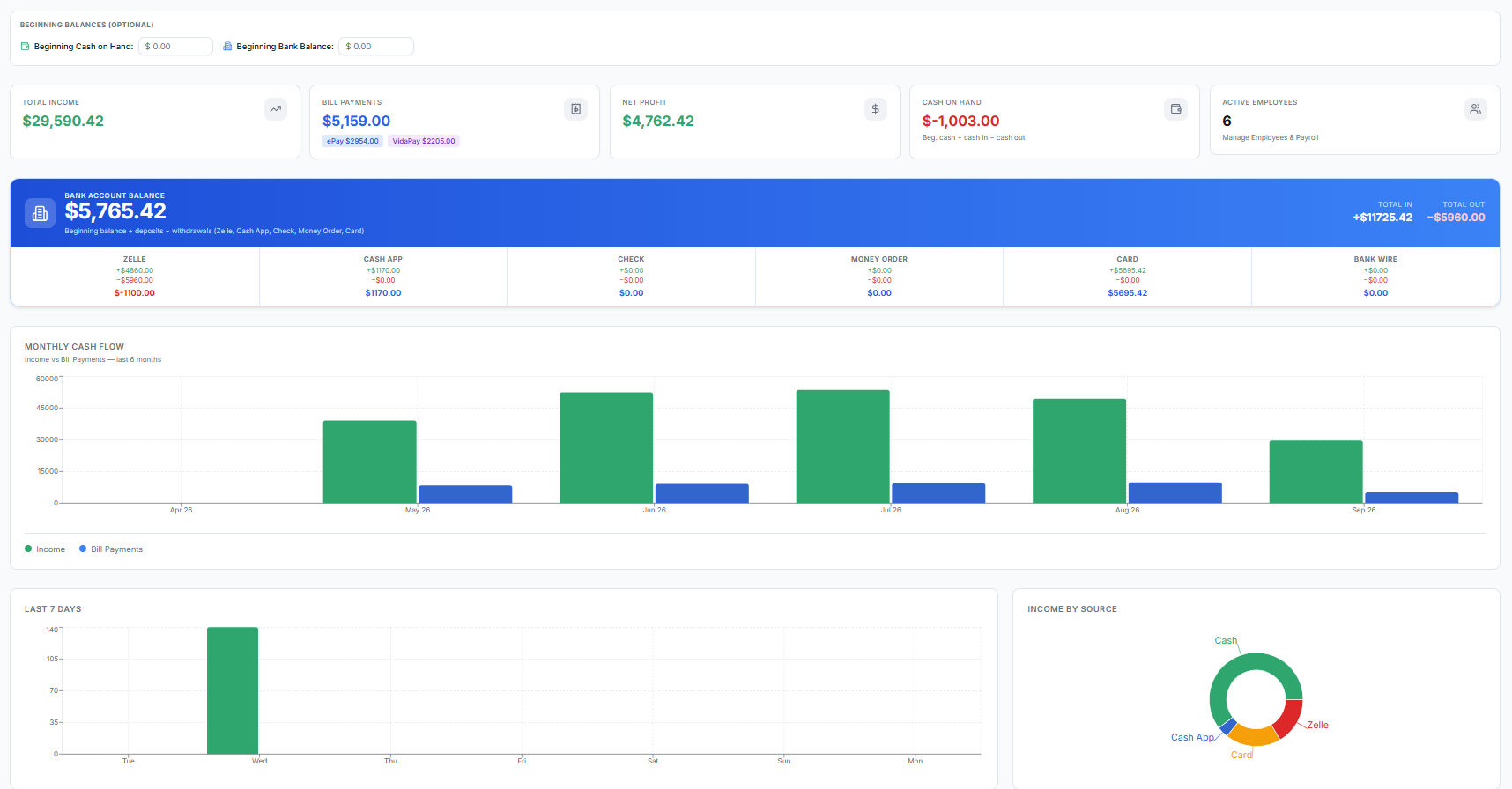Click the Total Income trend arrow icon
Viewport: 1512px width, 789px height.
pos(276,109)
